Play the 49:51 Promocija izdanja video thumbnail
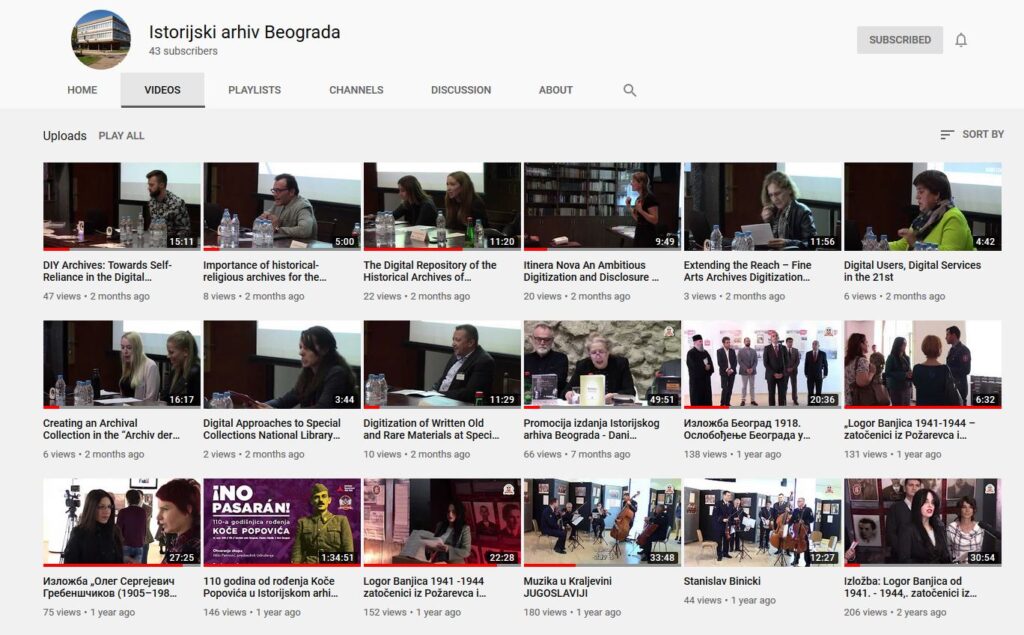Viewport: 1024px width, 635px height. click(x=602, y=363)
